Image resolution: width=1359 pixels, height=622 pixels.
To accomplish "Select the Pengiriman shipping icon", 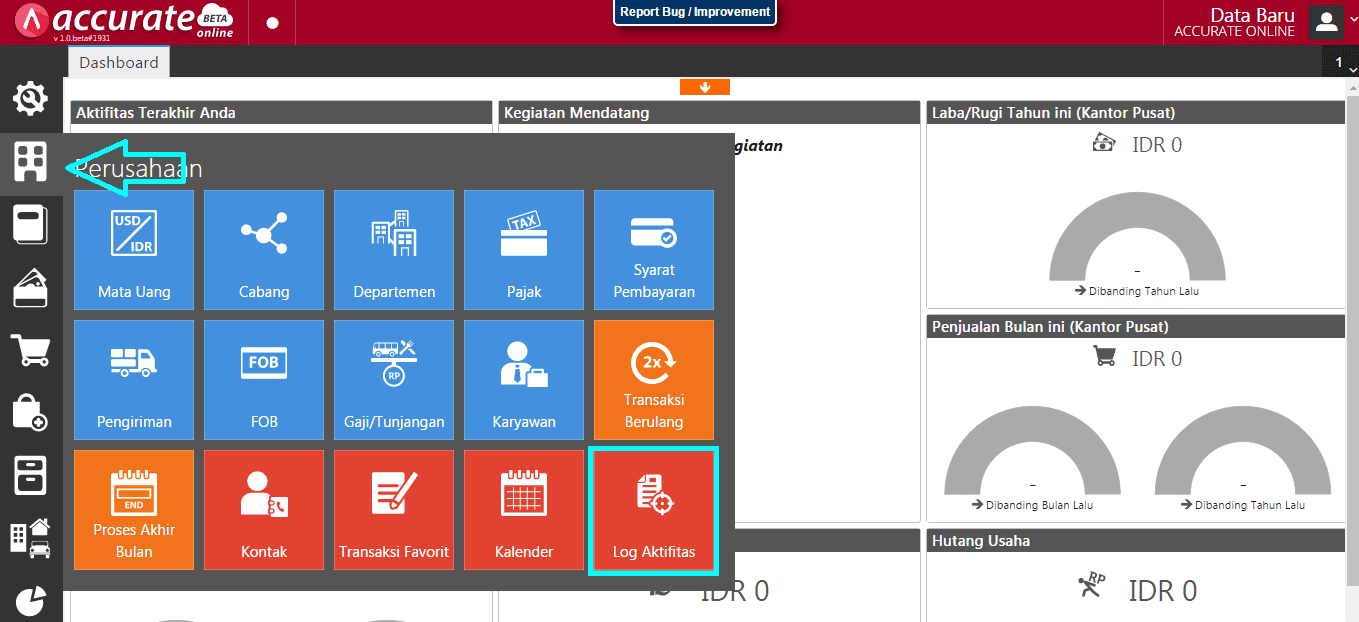I will tap(133, 380).
